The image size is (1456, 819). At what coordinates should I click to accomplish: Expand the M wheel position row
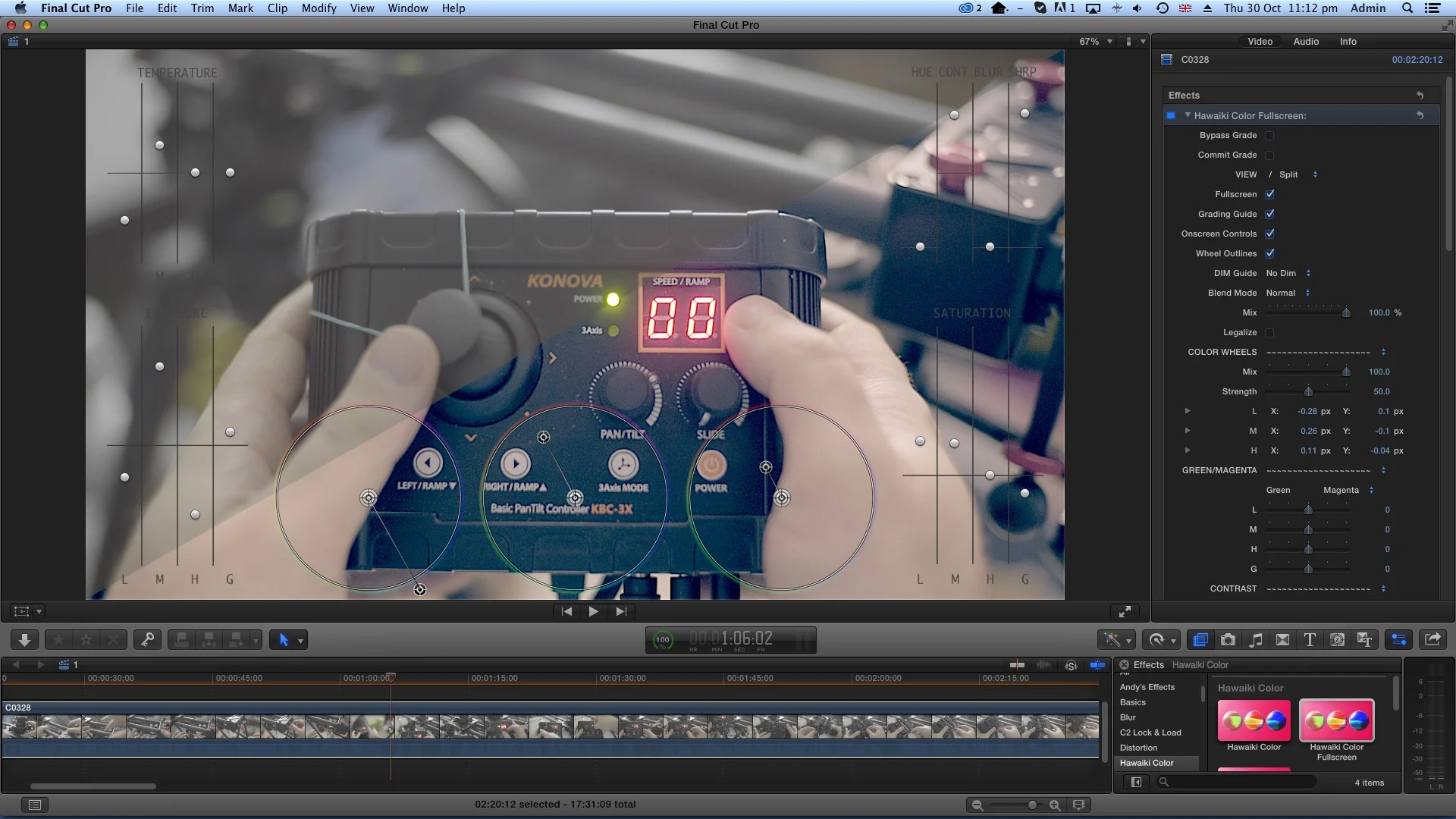(x=1188, y=431)
